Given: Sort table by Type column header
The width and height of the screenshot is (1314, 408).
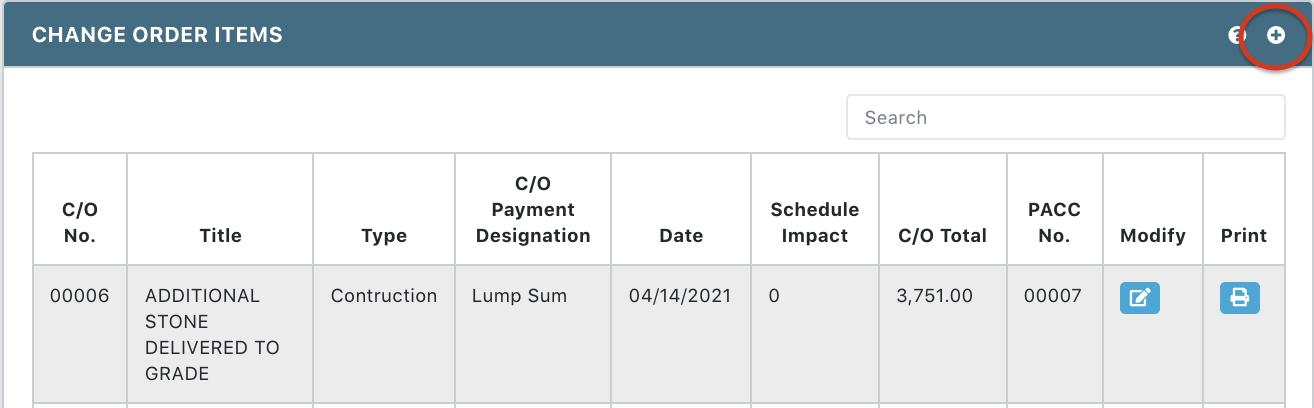Looking at the screenshot, I should pyautogui.click(x=384, y=236).
